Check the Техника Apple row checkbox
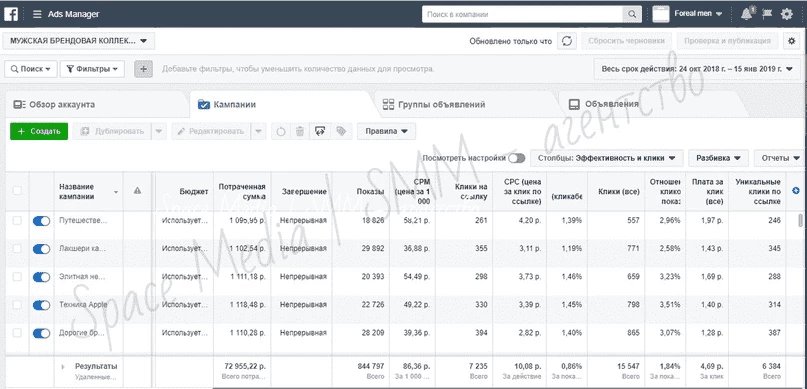 (x=17, y=305)
